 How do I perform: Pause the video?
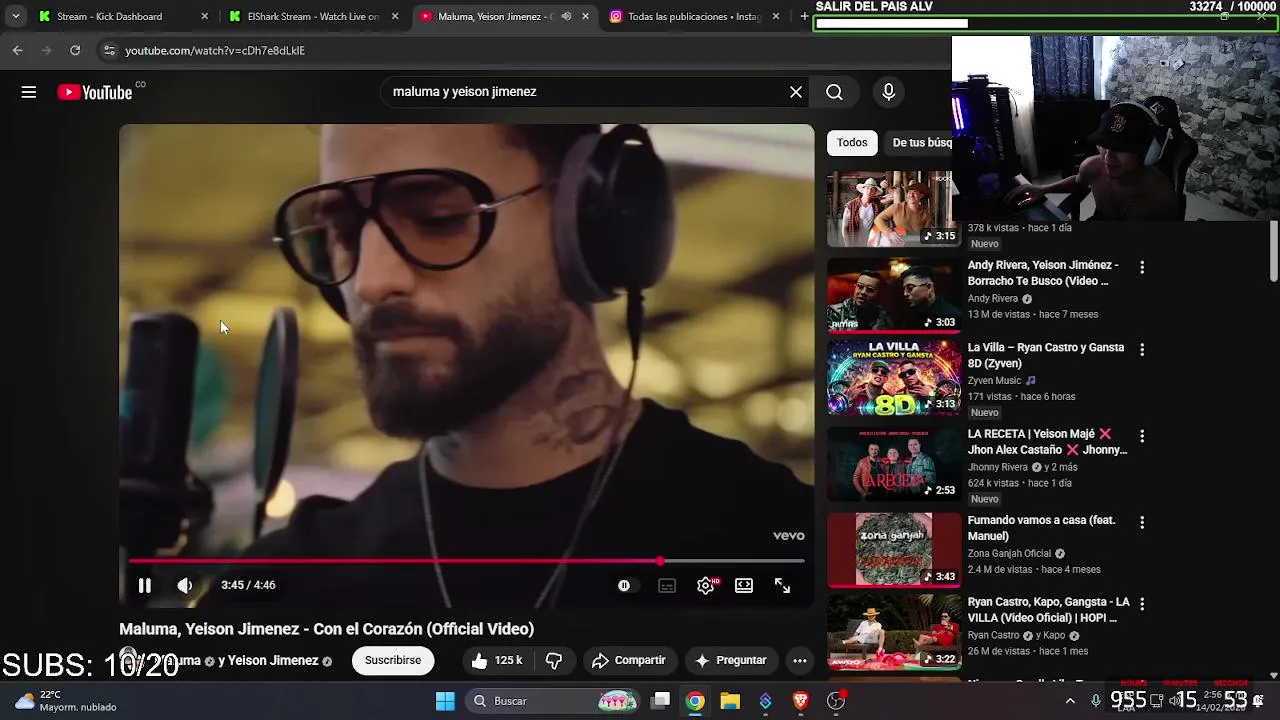pyautogui.click(x=145, y=586)
